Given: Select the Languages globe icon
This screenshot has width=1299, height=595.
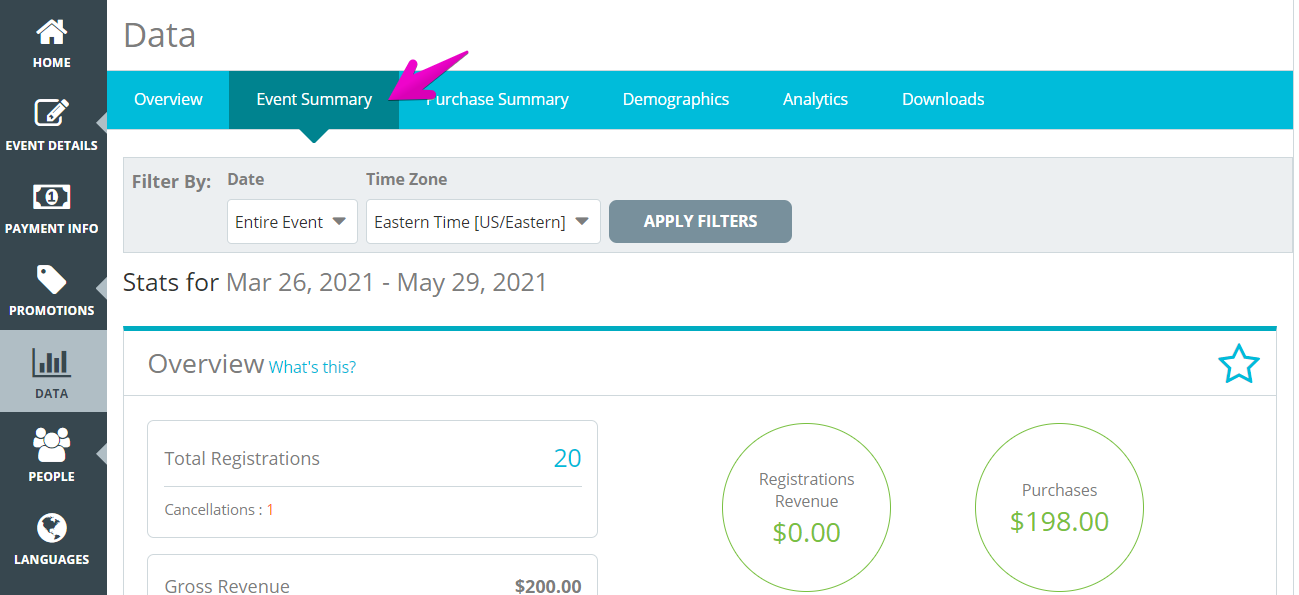Looking at the screenshot, I should pos(52,527).
